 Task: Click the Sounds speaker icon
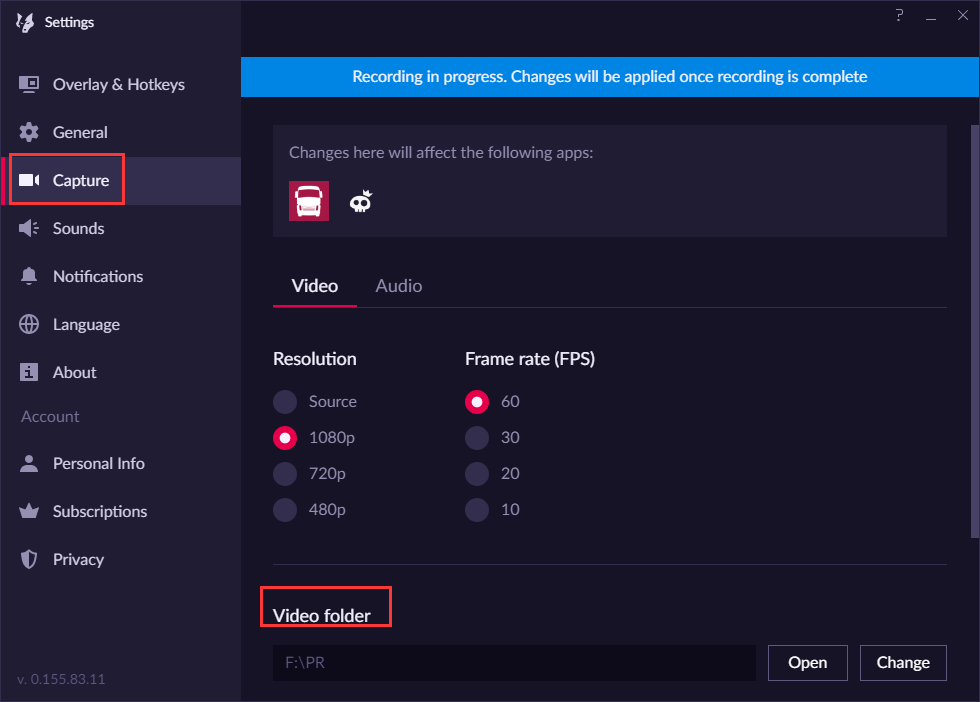(x=29, y=228)
